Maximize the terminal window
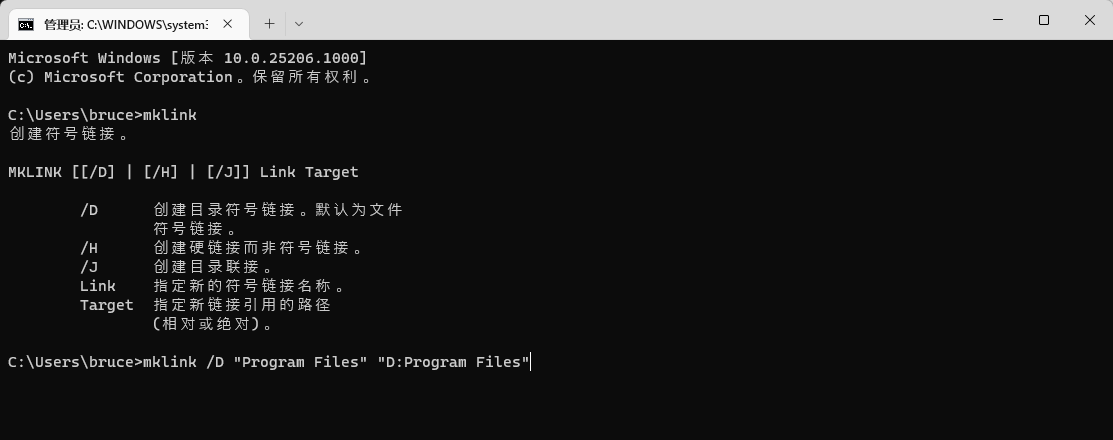The height and width of the screenshot is (440, 1113). [x=1044, y=21]
